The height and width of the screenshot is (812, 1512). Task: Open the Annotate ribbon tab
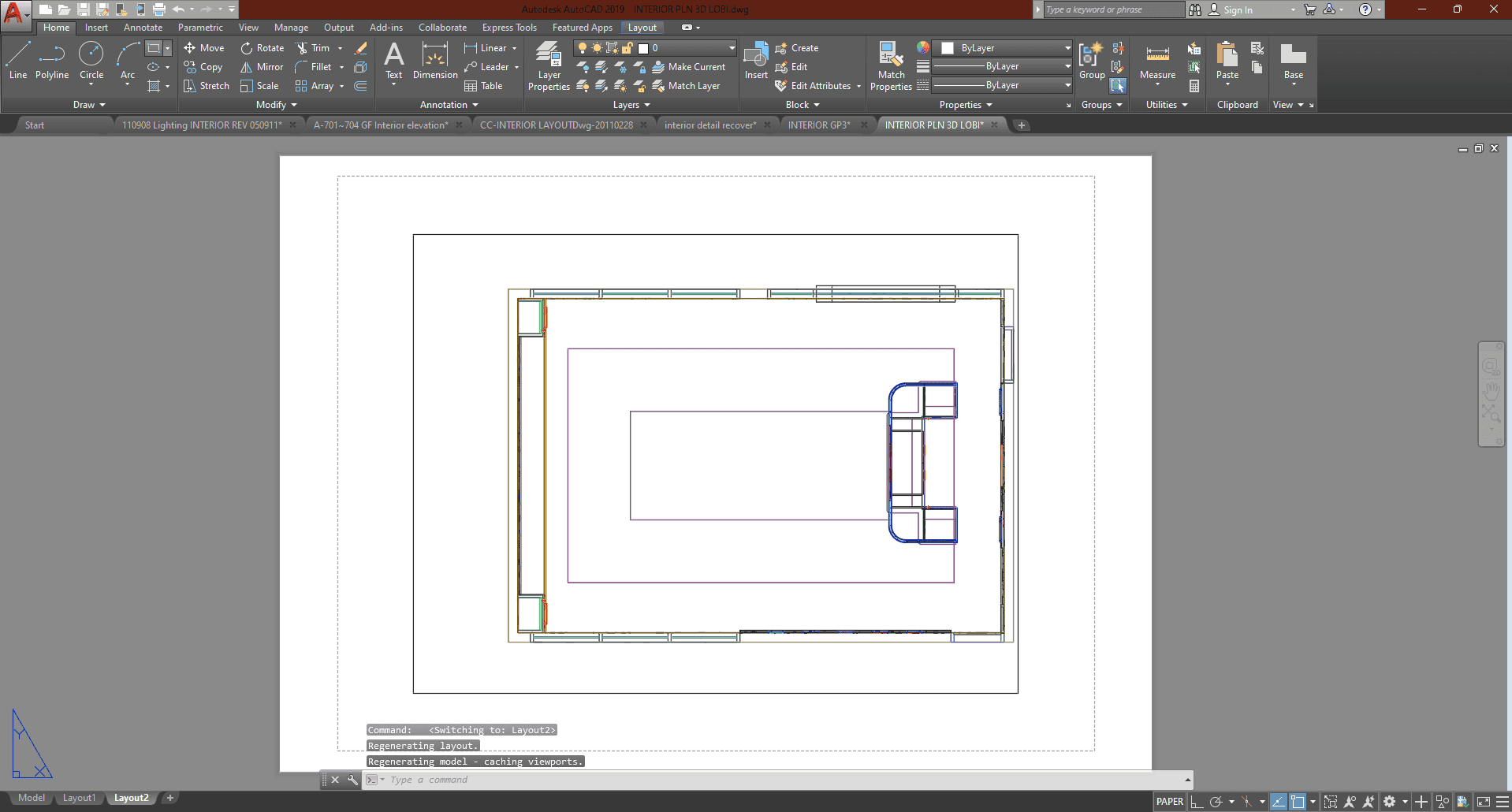click(x=143, y=28)
